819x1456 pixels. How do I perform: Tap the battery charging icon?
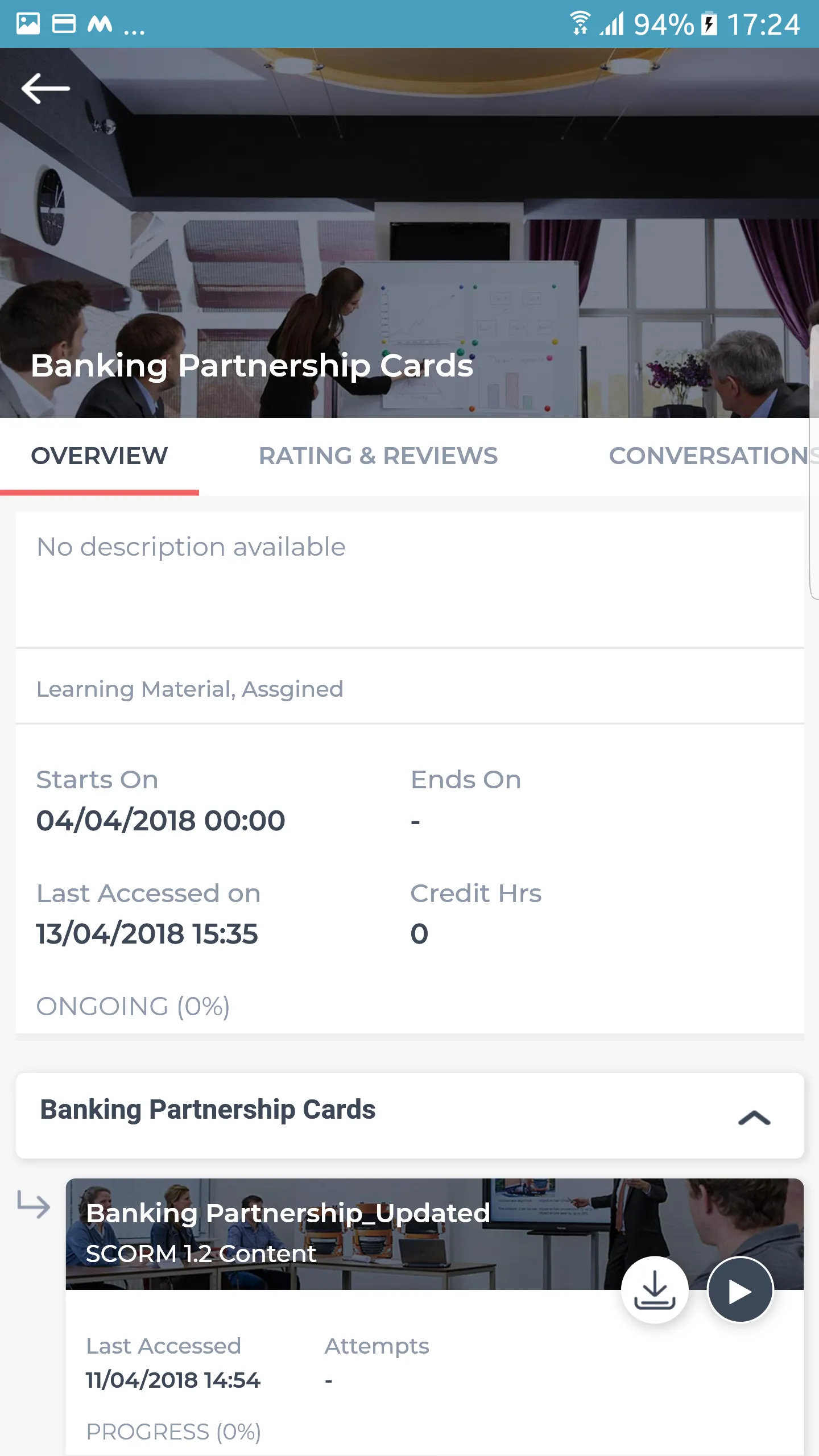pos(709,24)
